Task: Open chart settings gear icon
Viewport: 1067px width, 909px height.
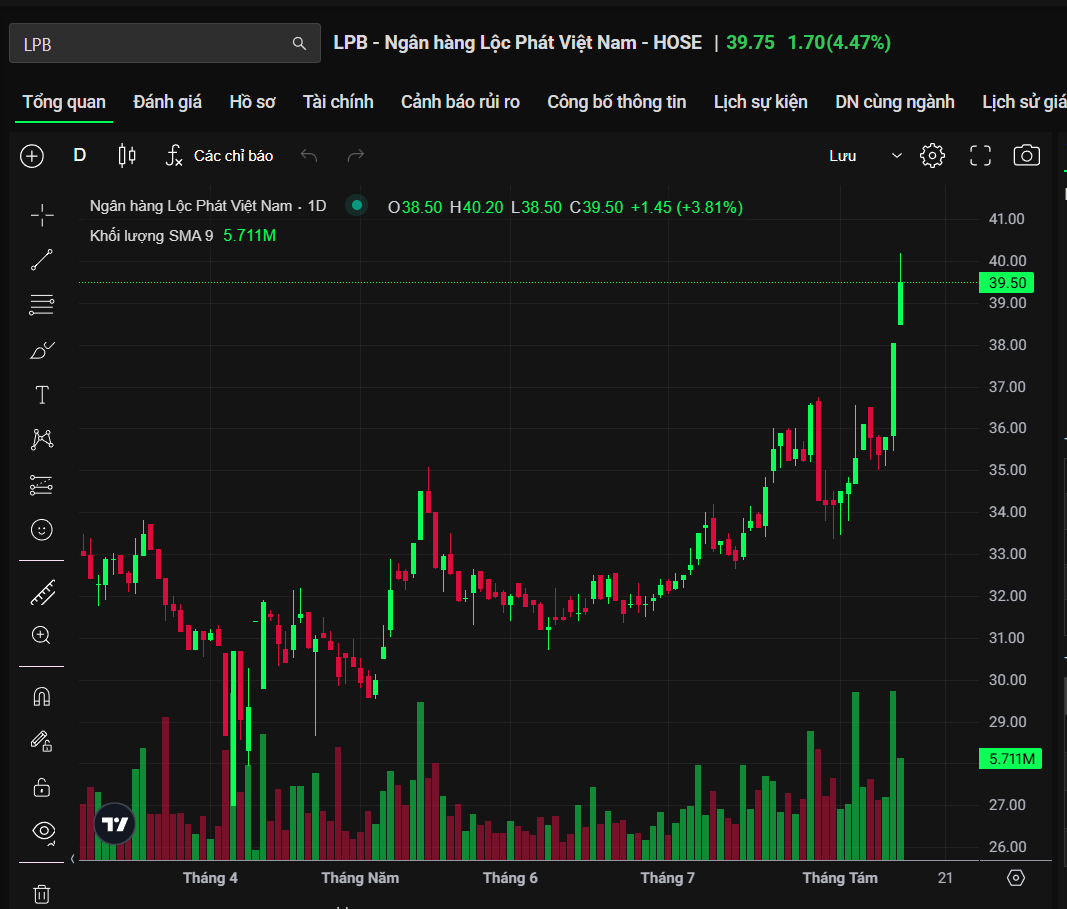Action: pyautogui.click(x=932, y=156)
